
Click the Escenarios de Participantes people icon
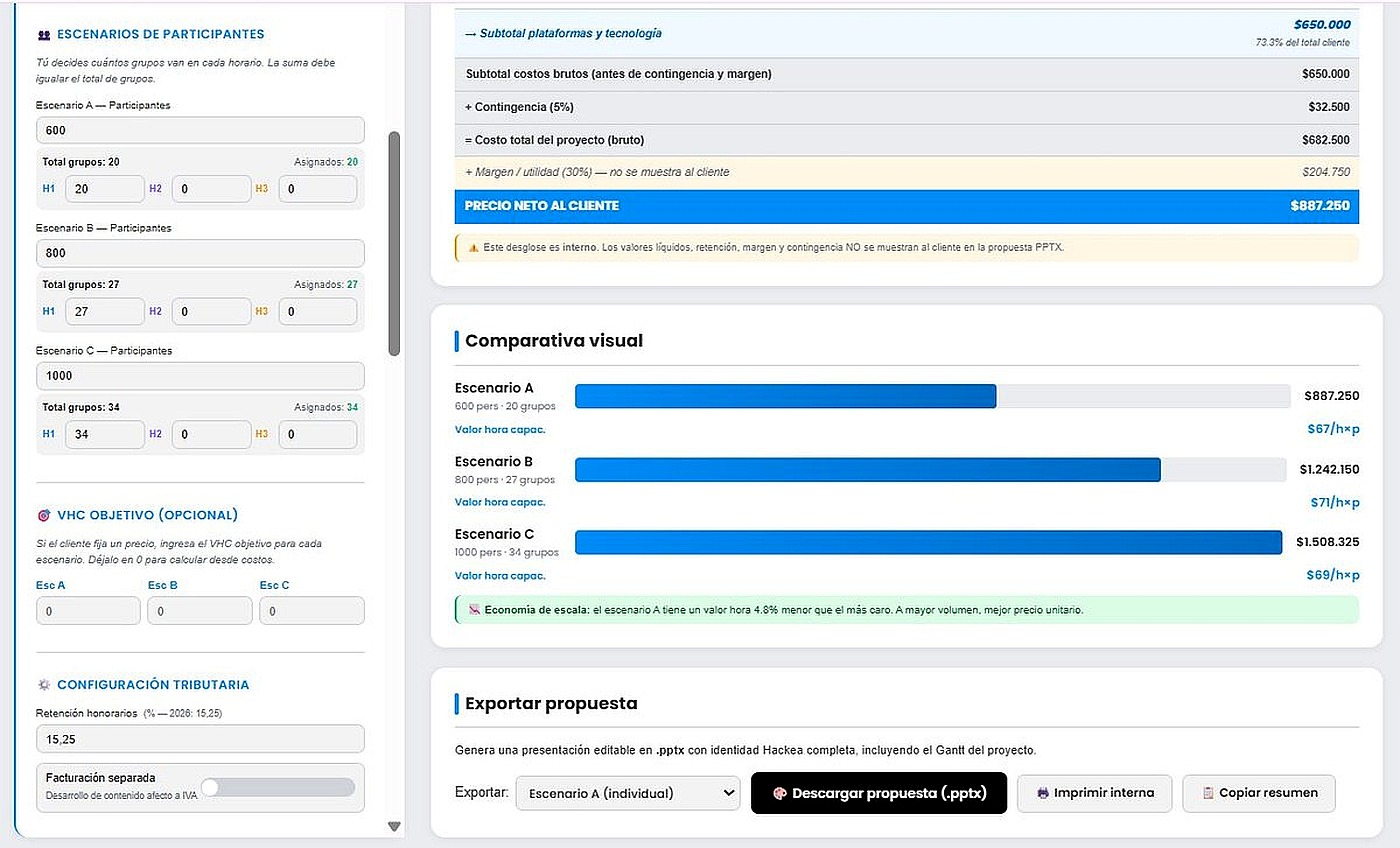coord(43,35)
